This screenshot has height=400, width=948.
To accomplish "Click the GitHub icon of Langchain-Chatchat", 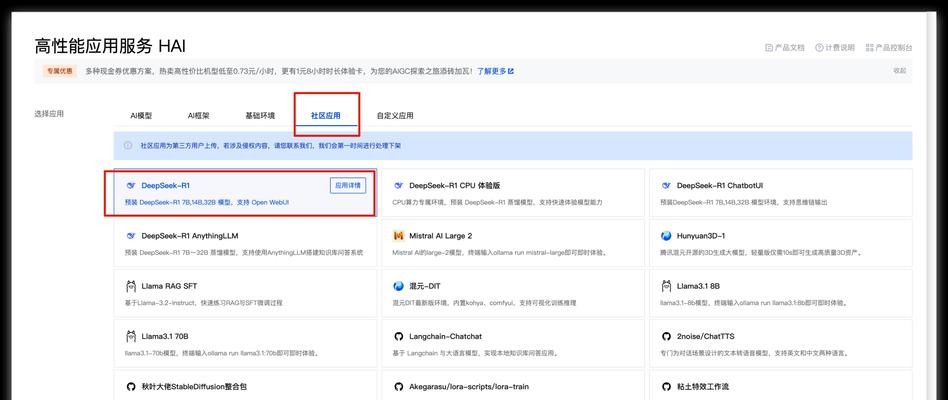I will click(398, 336).
